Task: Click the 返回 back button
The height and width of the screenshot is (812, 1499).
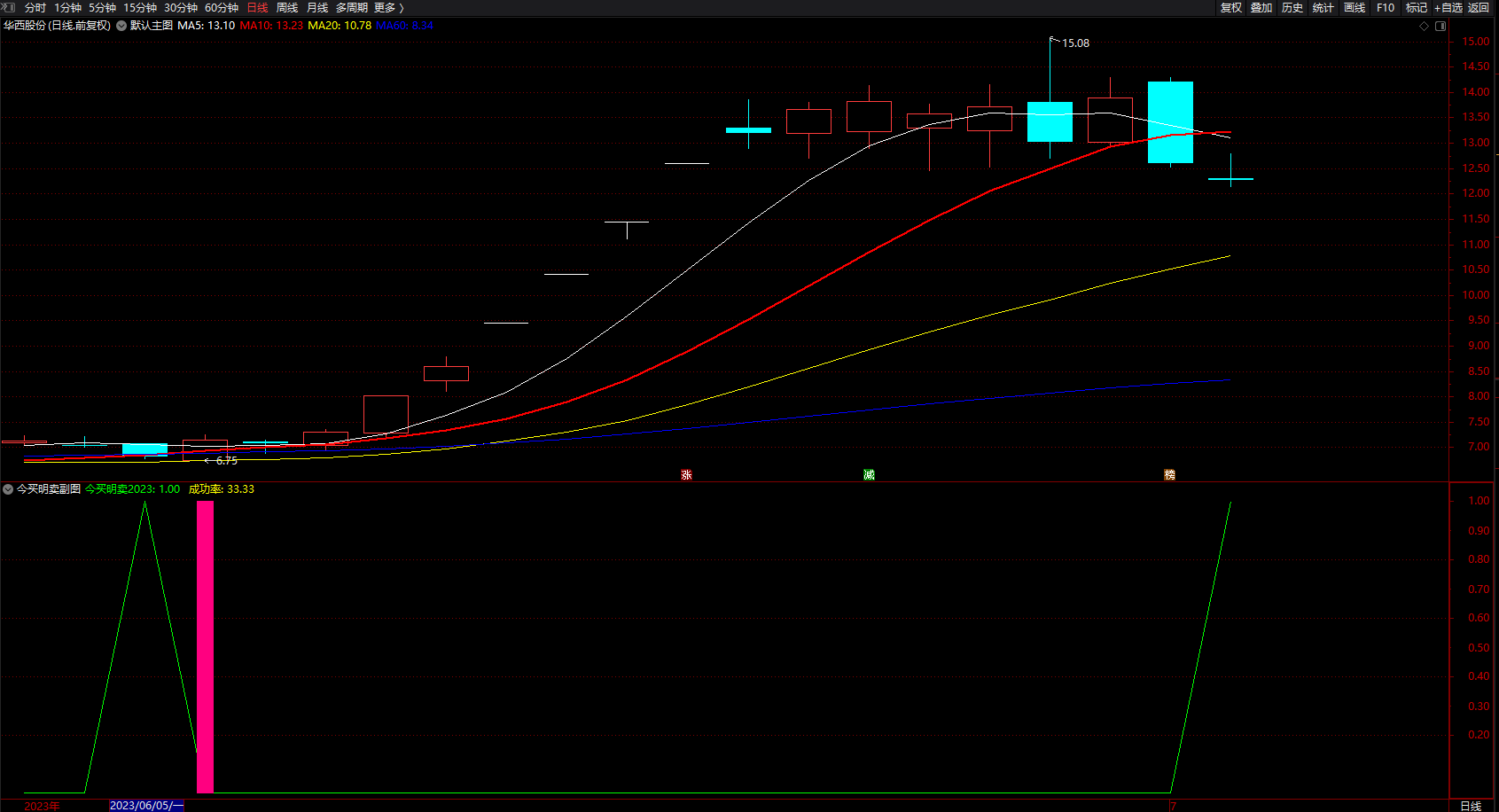Action: coord(1479,8)
